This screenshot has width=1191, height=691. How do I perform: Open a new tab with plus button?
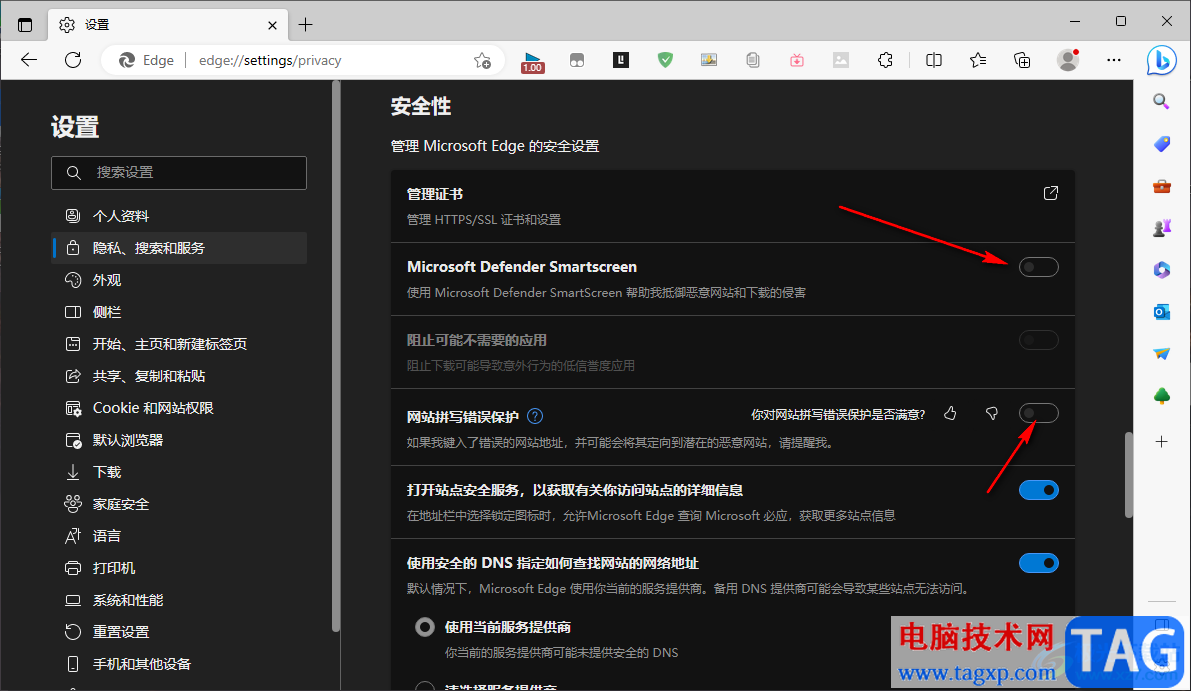pyautogui.click(x=305, y=25)
